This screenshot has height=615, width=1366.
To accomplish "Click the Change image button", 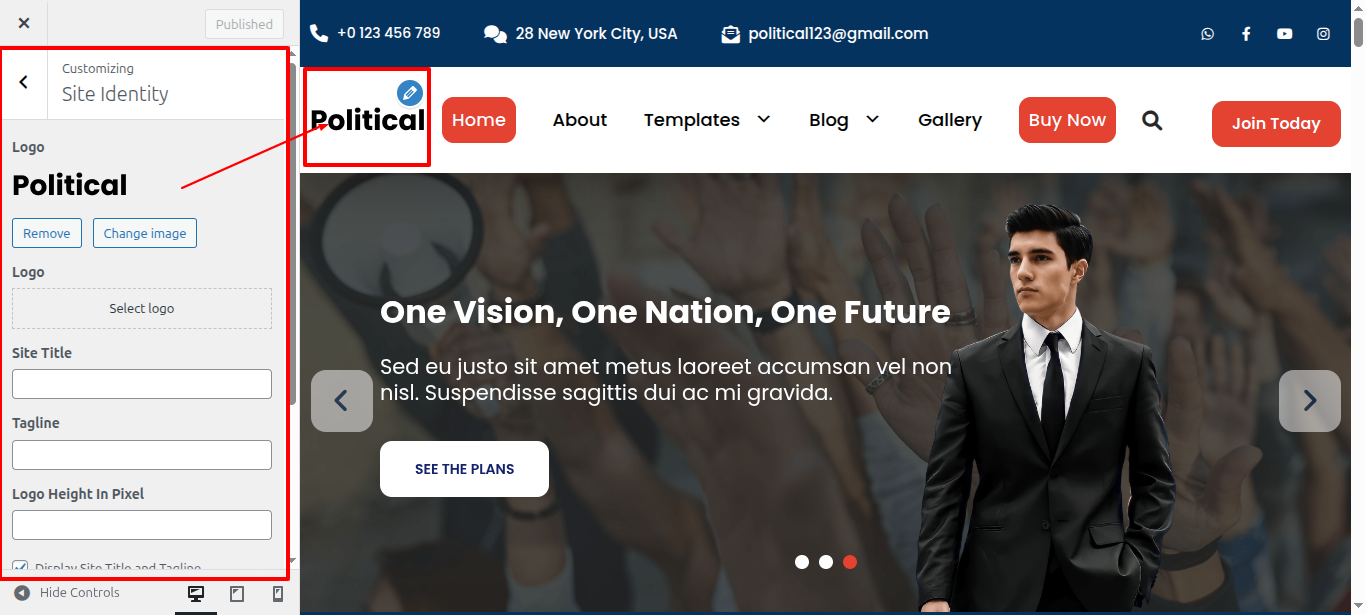I will pyautogui.click(x=145, y=233).
